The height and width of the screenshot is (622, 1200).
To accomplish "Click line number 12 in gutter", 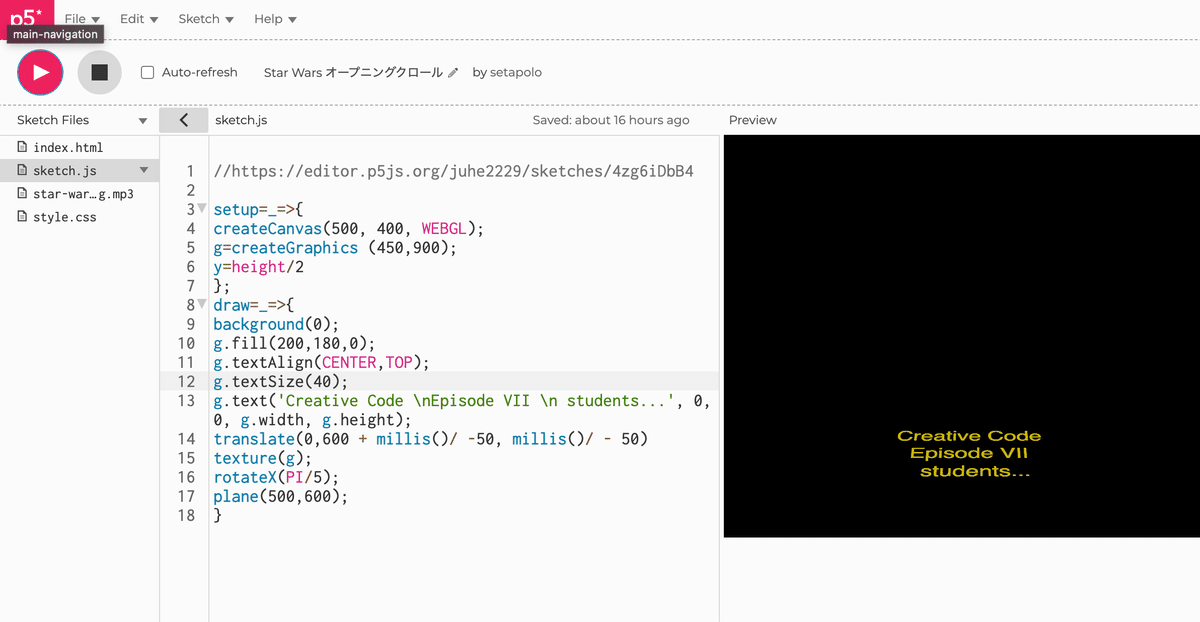I will [x=186, y=381].
